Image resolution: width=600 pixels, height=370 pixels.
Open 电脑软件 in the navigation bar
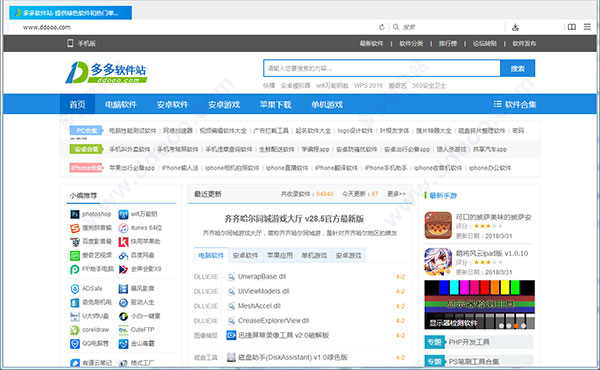click(x=121, y=104)
